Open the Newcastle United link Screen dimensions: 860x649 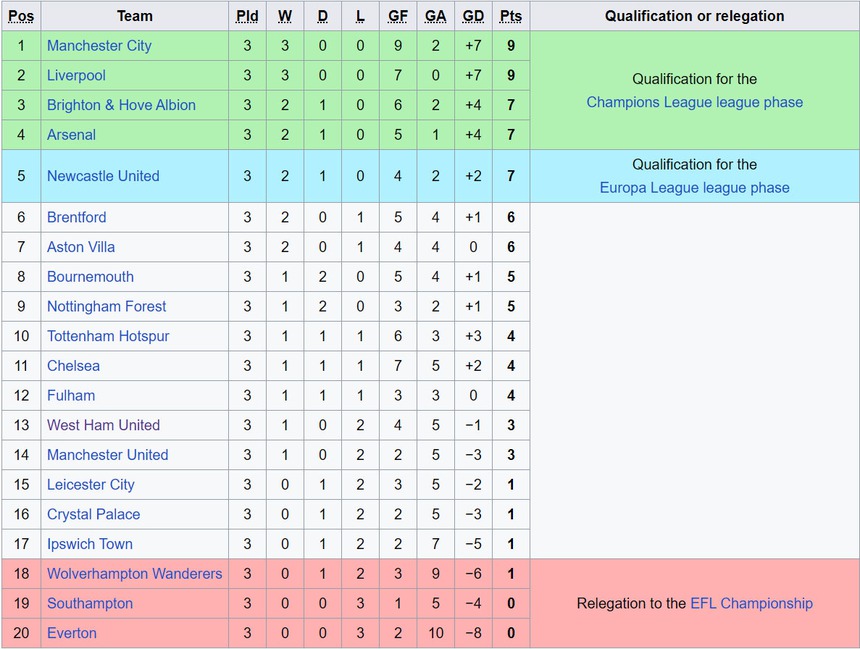coord(103,176)
